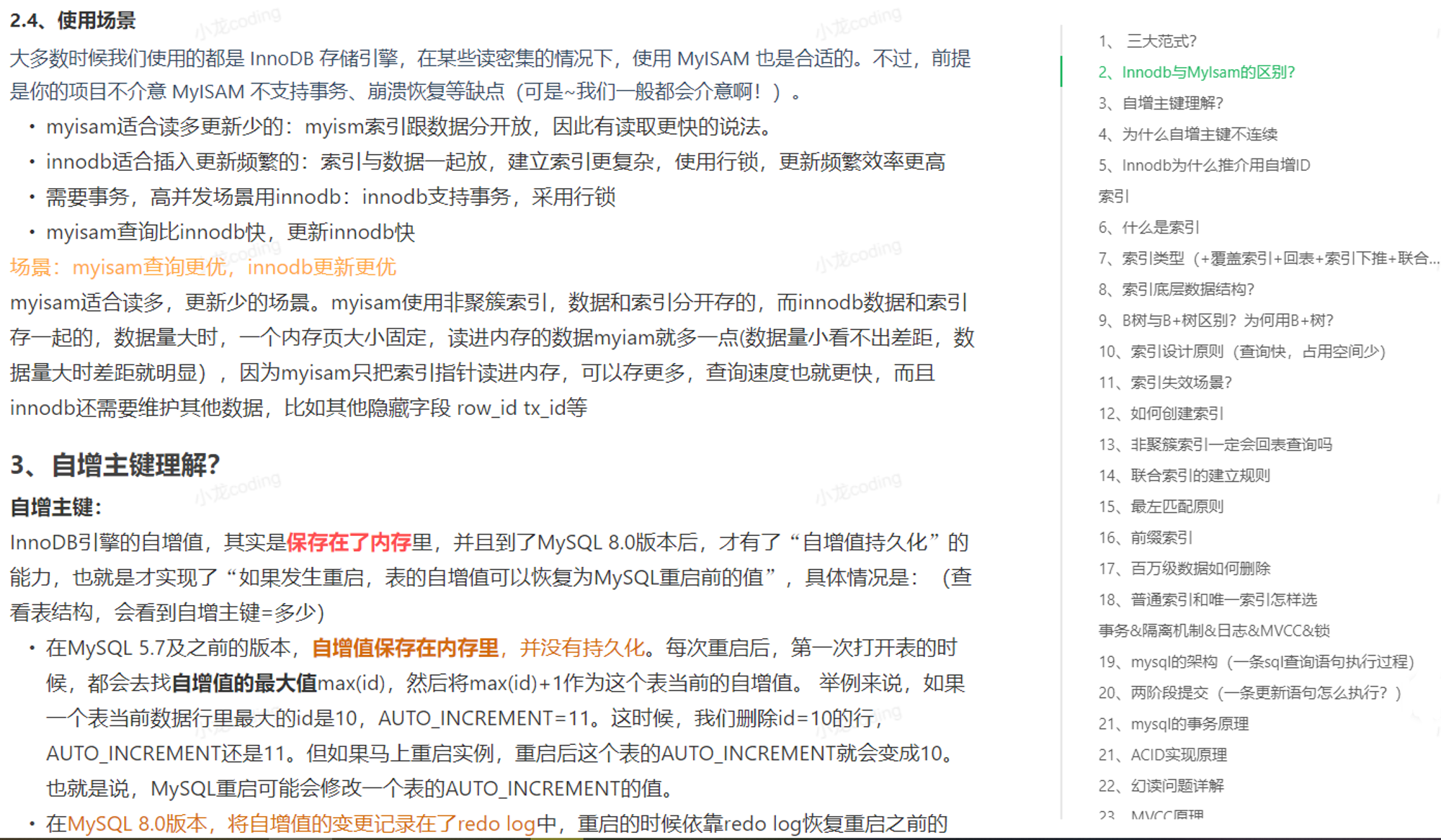
Task: Open '5、Innodb为什么推介用自增ID' outline entry
Action: [1204, 165]
